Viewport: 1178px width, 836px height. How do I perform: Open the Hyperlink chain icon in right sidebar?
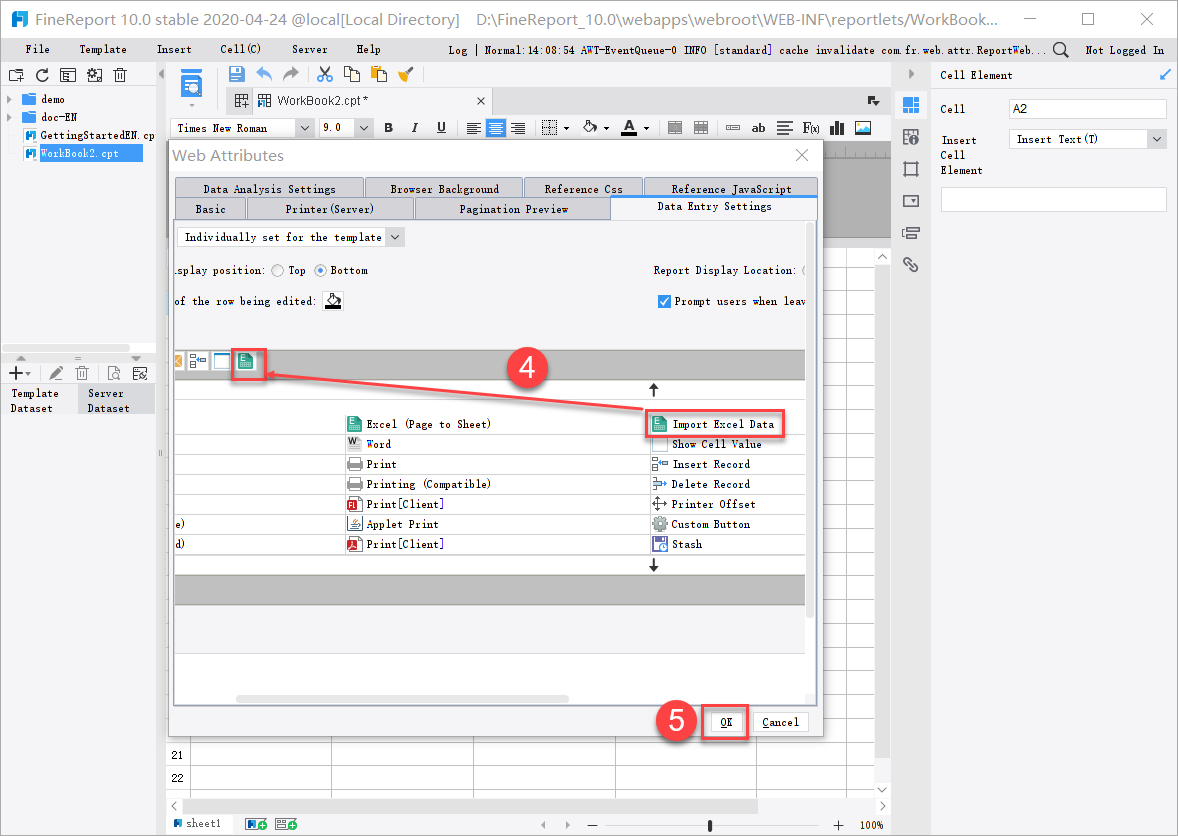[x=911, y=264]
